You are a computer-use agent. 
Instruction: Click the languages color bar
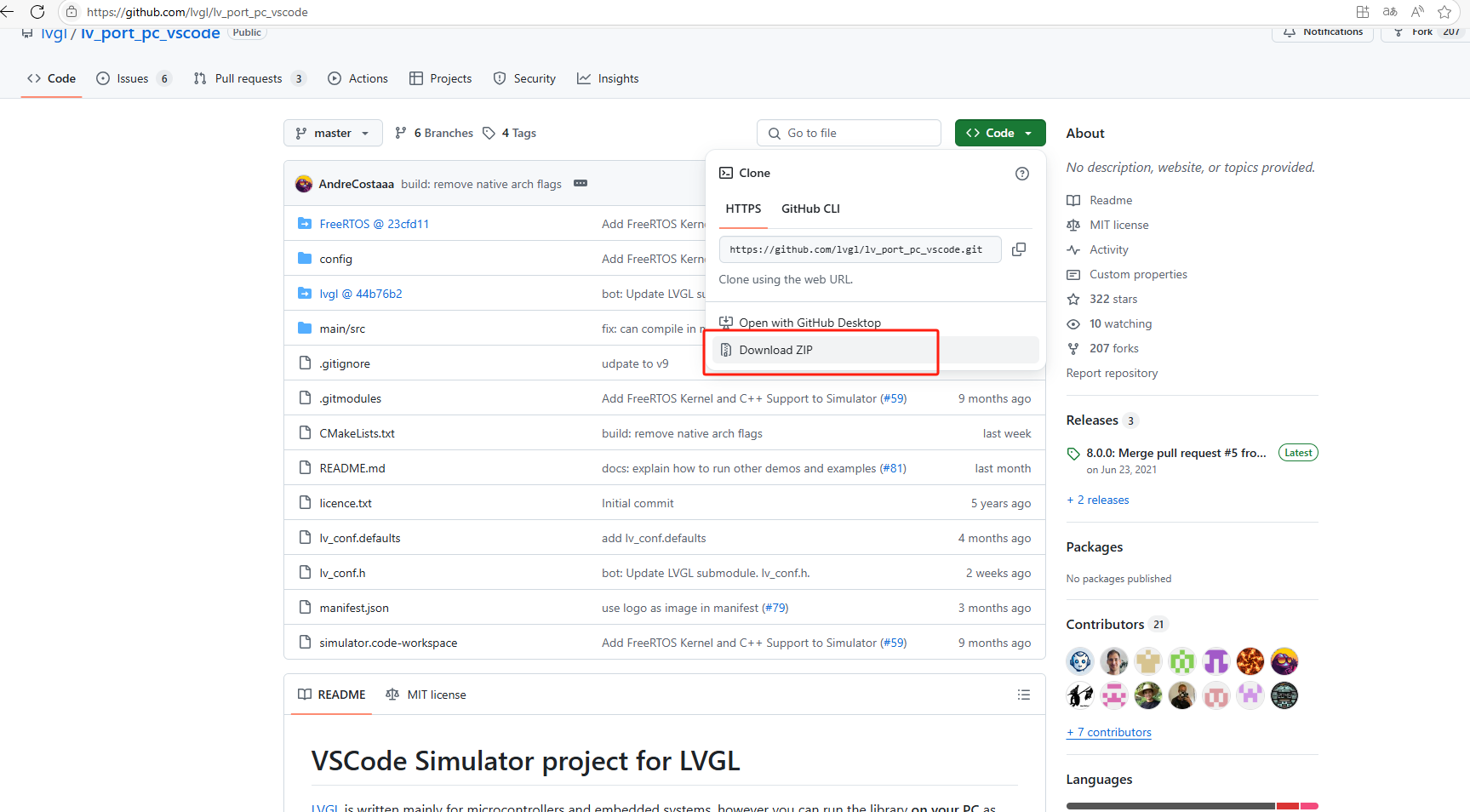pyautogui.click(x=1193, y=806)
